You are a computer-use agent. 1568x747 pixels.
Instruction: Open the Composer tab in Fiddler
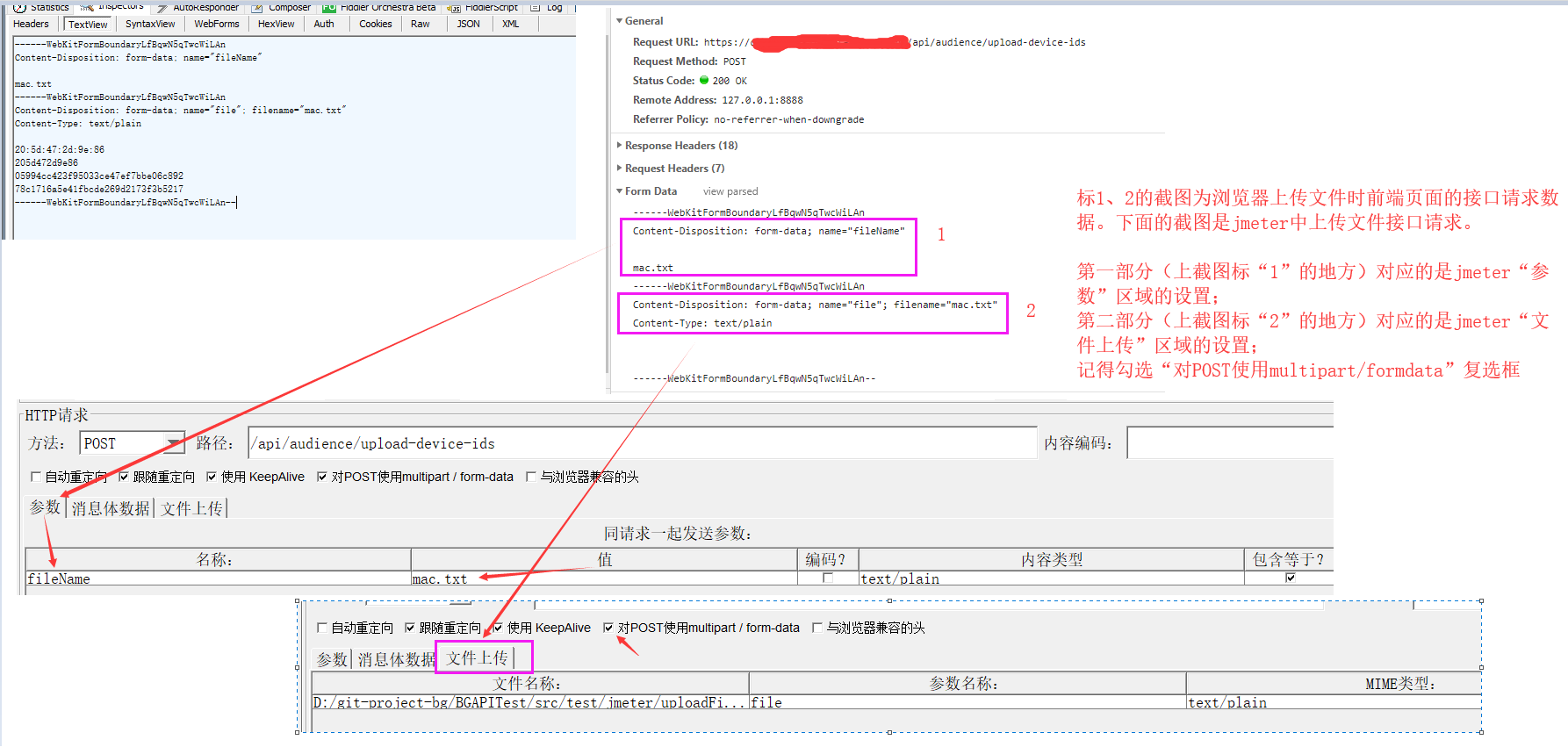(x=282, y=7)
